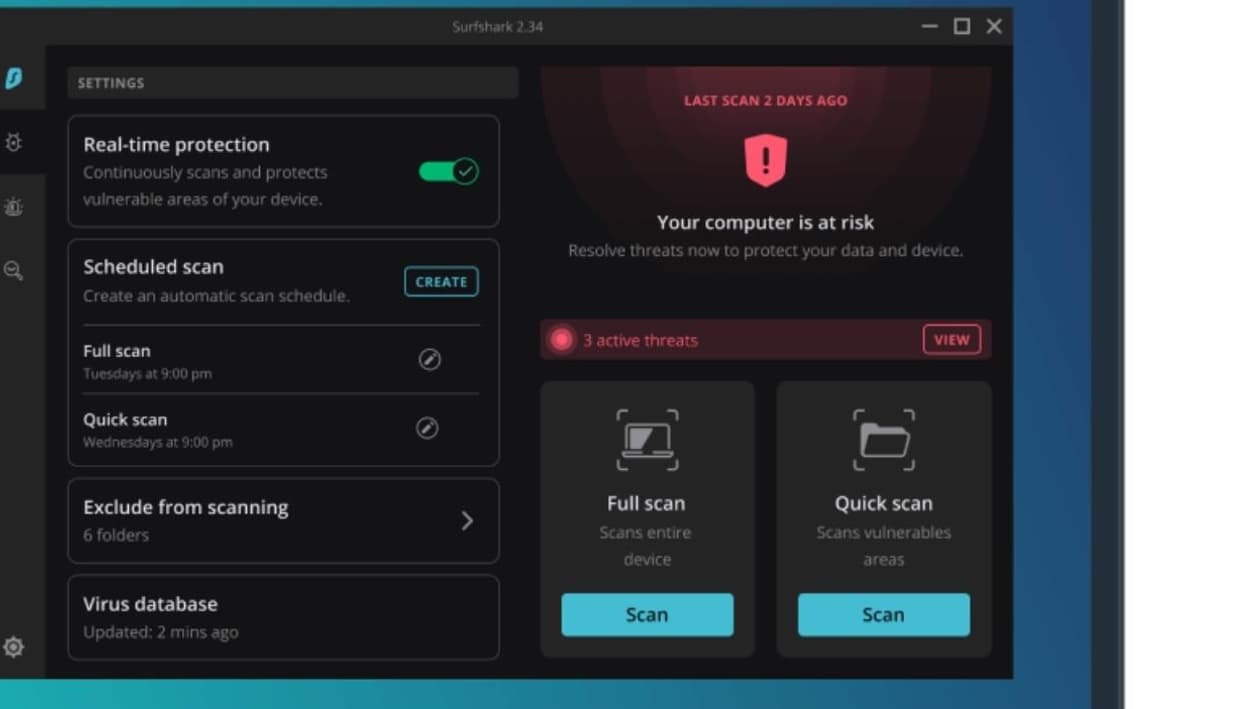Viewport: 1260px width, 709px height.
Task: Open settings gear in sidebar
Action: (x=13, y=647)
